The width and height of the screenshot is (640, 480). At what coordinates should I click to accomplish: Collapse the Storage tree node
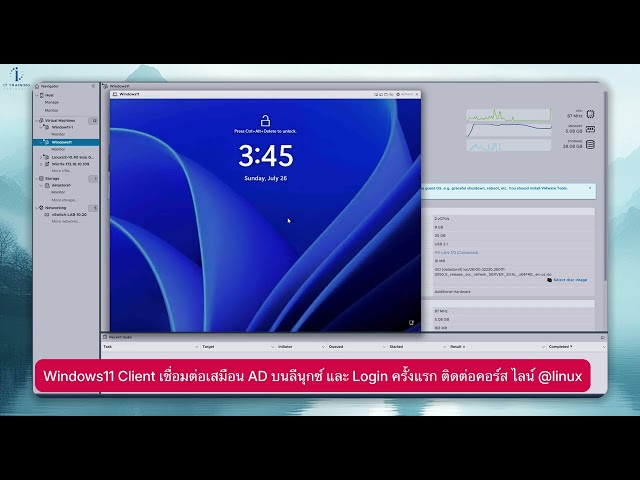tap(36, 179)
